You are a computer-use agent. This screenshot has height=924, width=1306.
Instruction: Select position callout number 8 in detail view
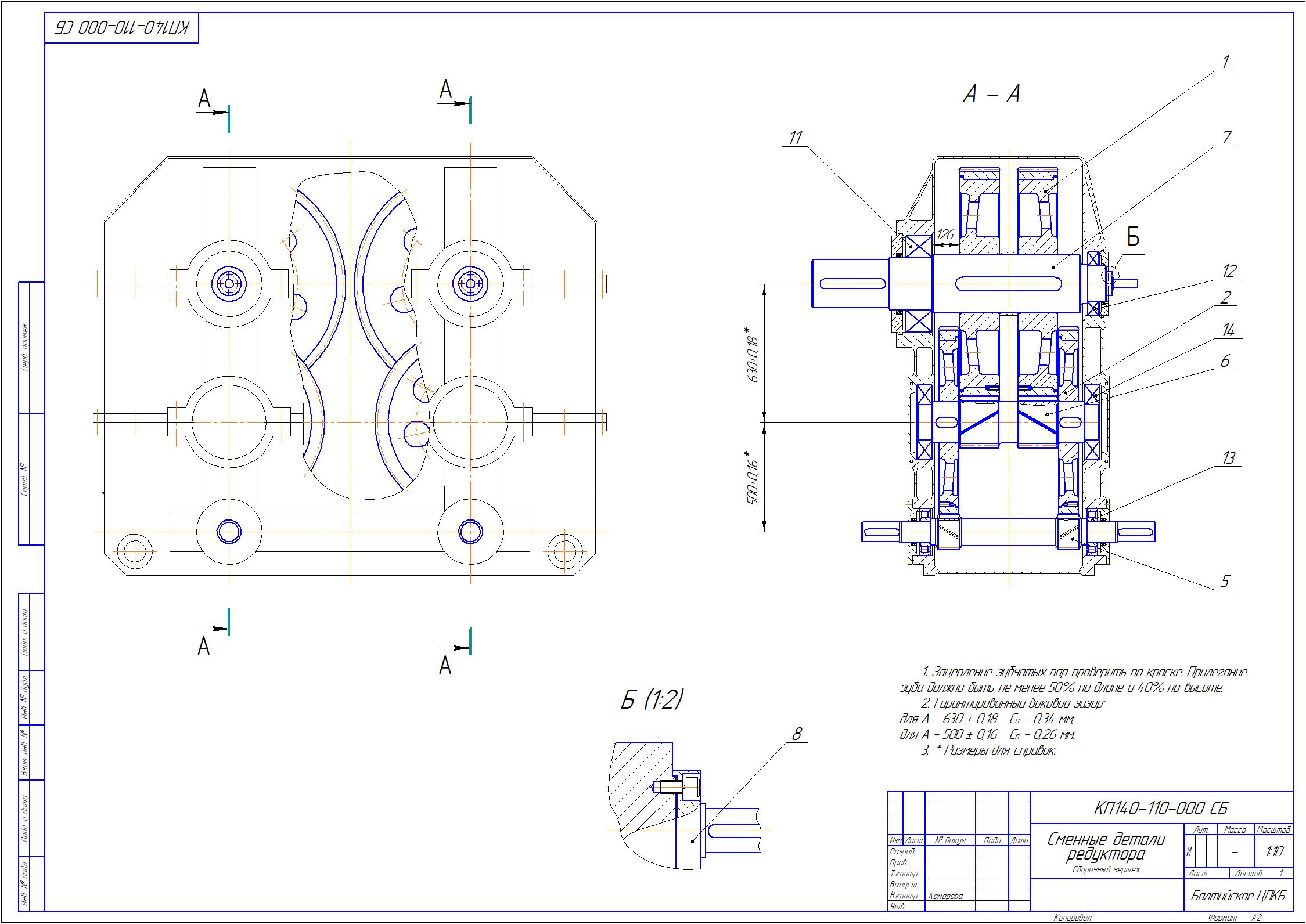(797, 734)
